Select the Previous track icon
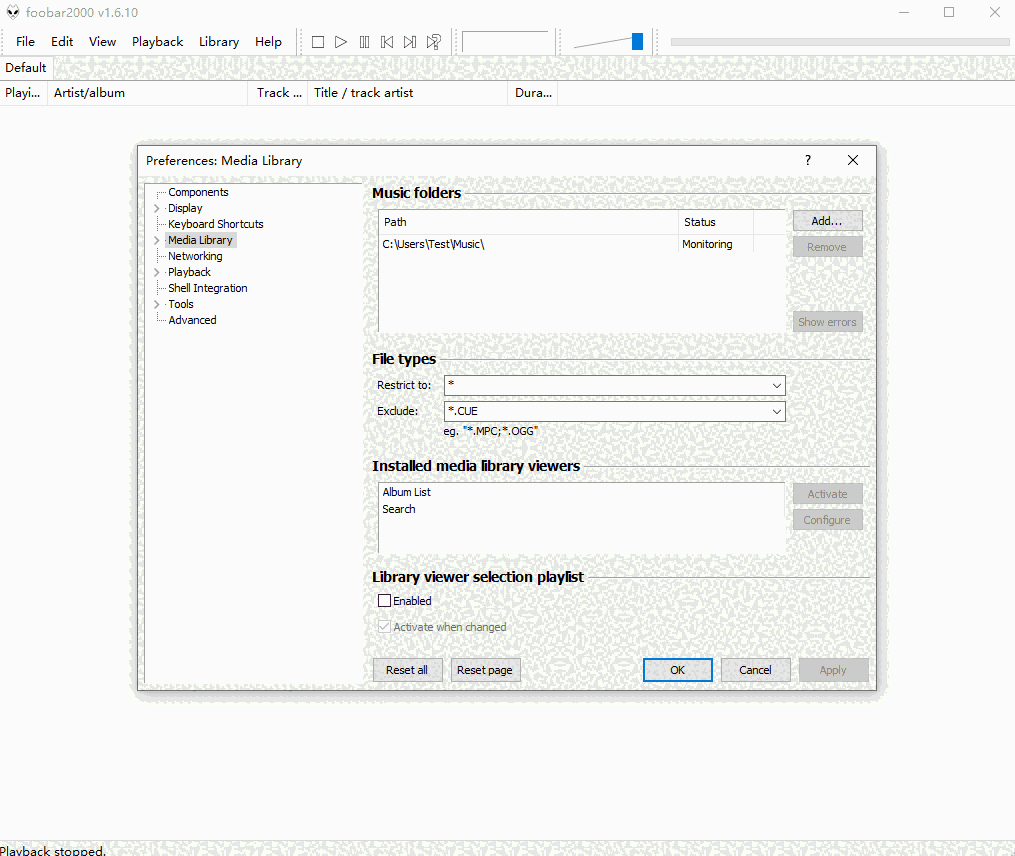 tap(387, 41)
